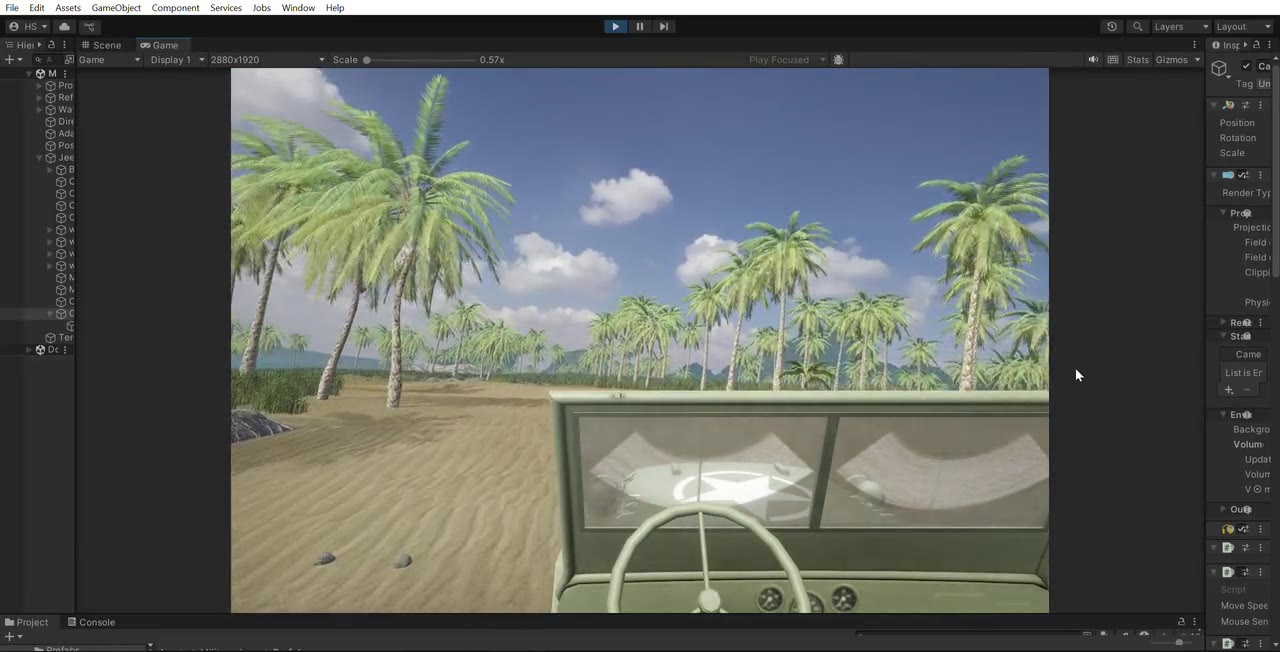This screenshot has width=1280, height=652.
Task: Open the Layout dropdown
Action: click(x=1242, y=27)
